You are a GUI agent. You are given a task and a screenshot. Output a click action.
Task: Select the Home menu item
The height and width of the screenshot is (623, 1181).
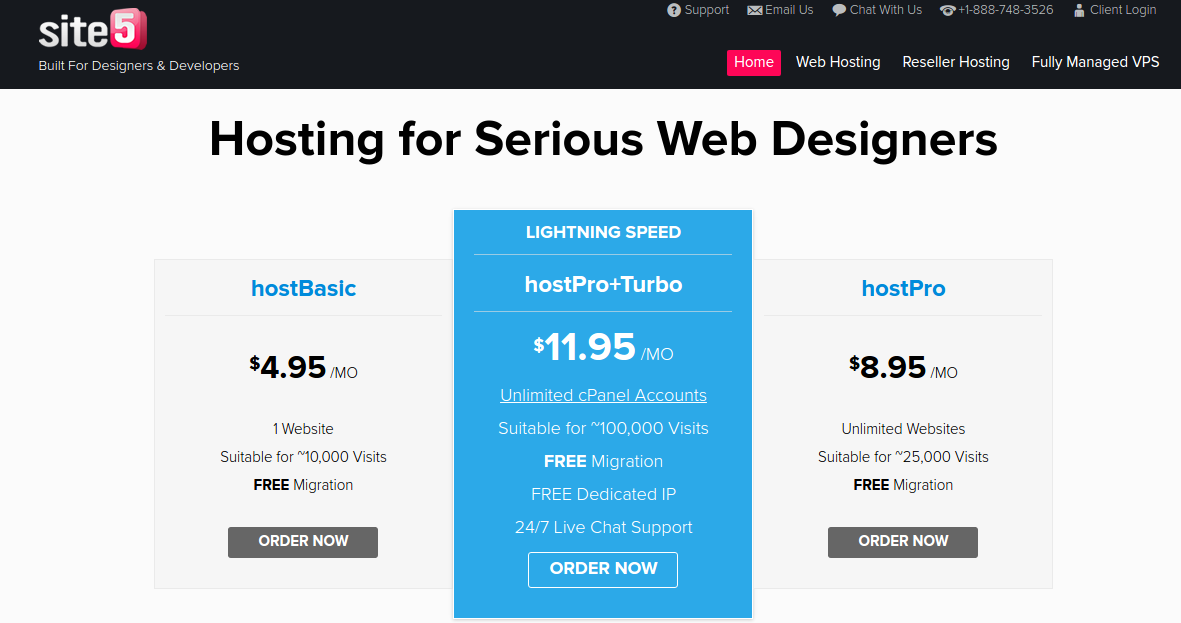pyautogui.click(x=753, y=62)
